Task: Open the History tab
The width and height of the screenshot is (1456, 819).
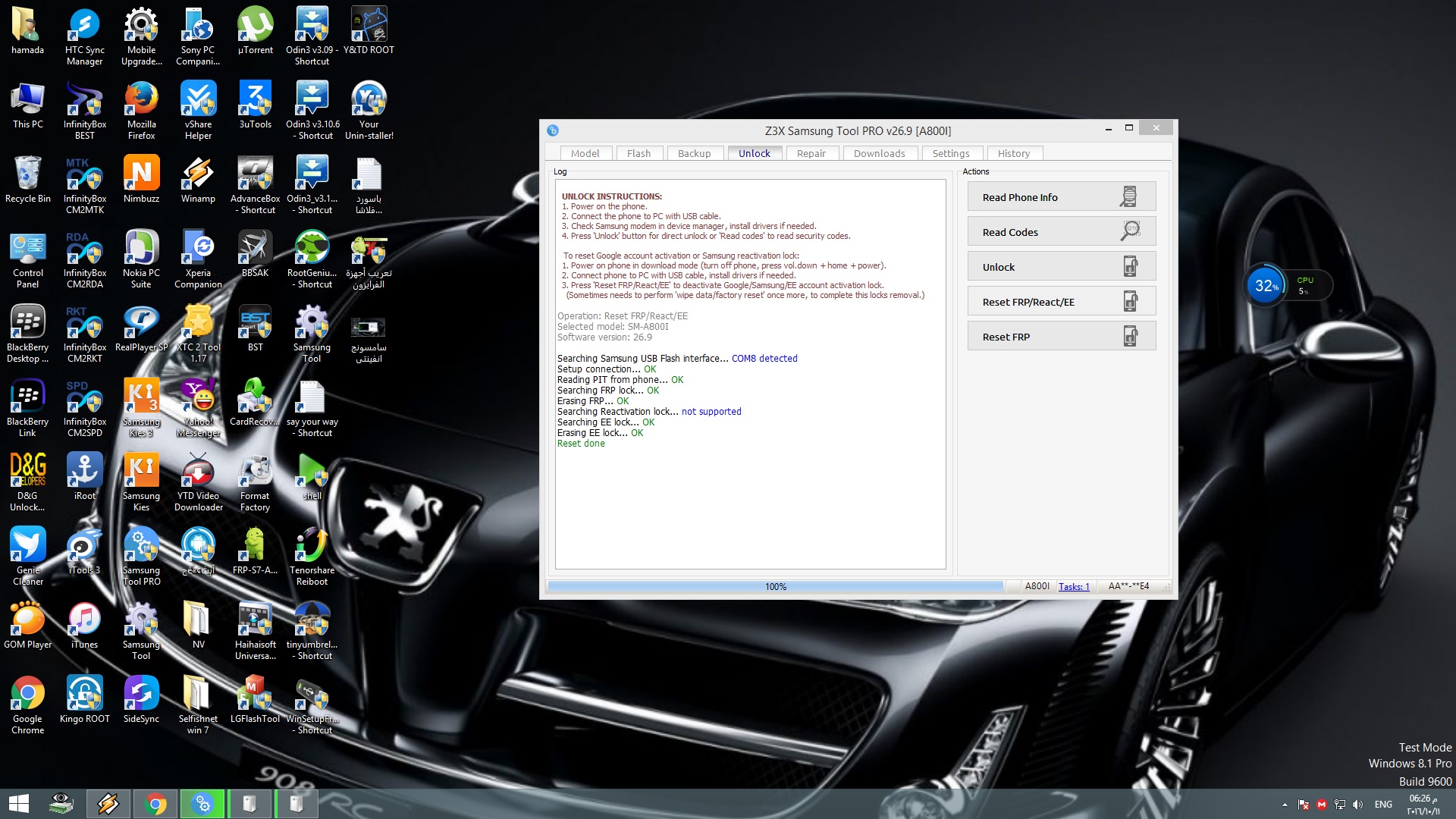Action: pos(1013,153)
